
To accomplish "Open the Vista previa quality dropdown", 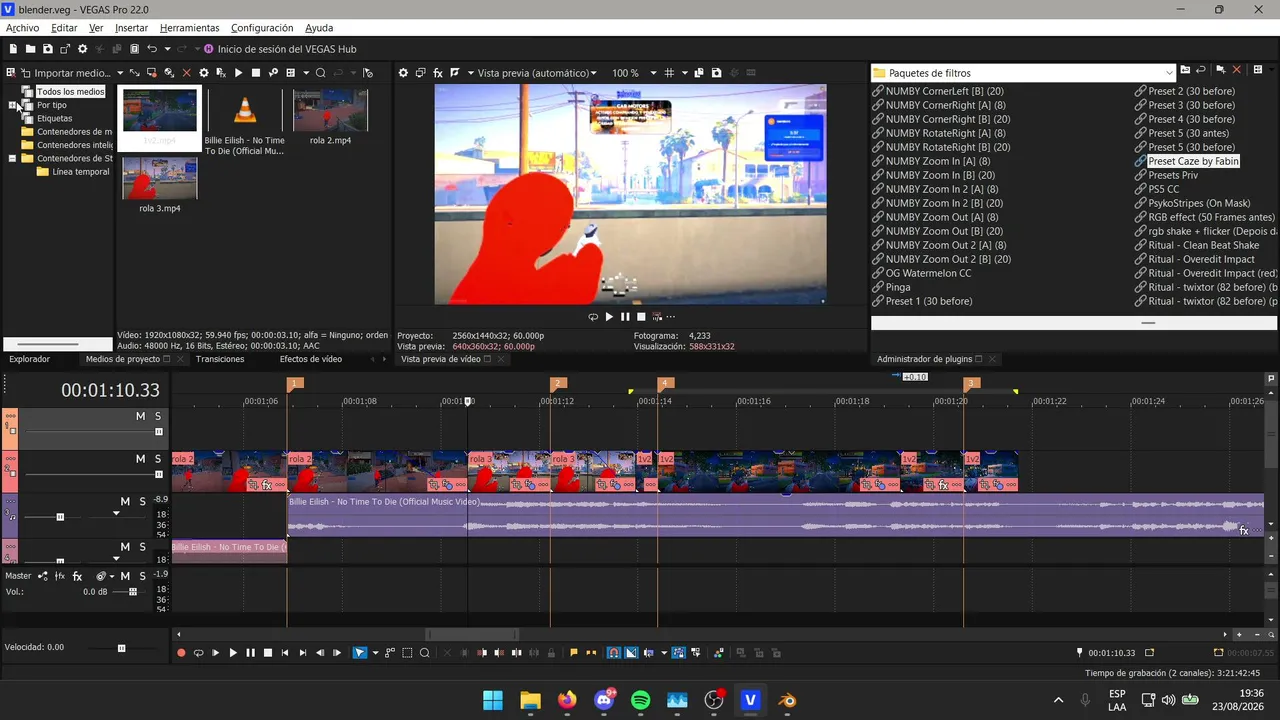I will pos(593,73).
